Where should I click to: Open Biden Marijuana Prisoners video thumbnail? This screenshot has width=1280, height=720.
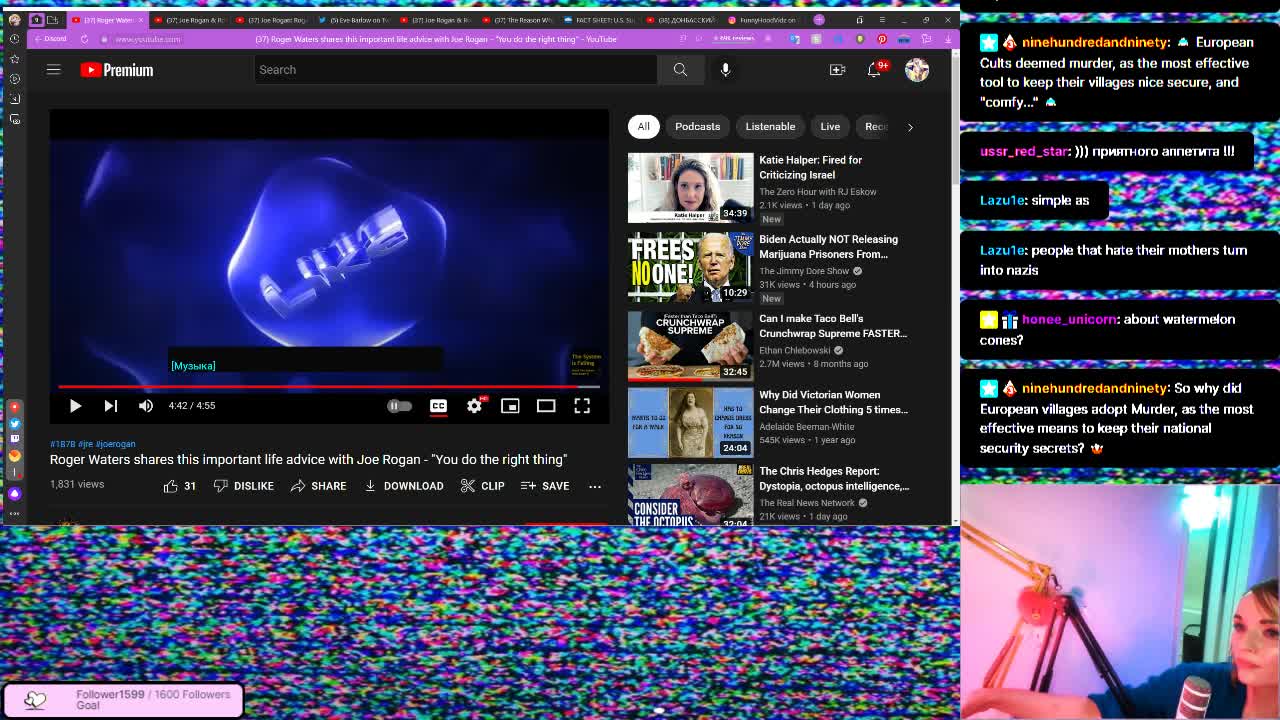tap(690, 267)
